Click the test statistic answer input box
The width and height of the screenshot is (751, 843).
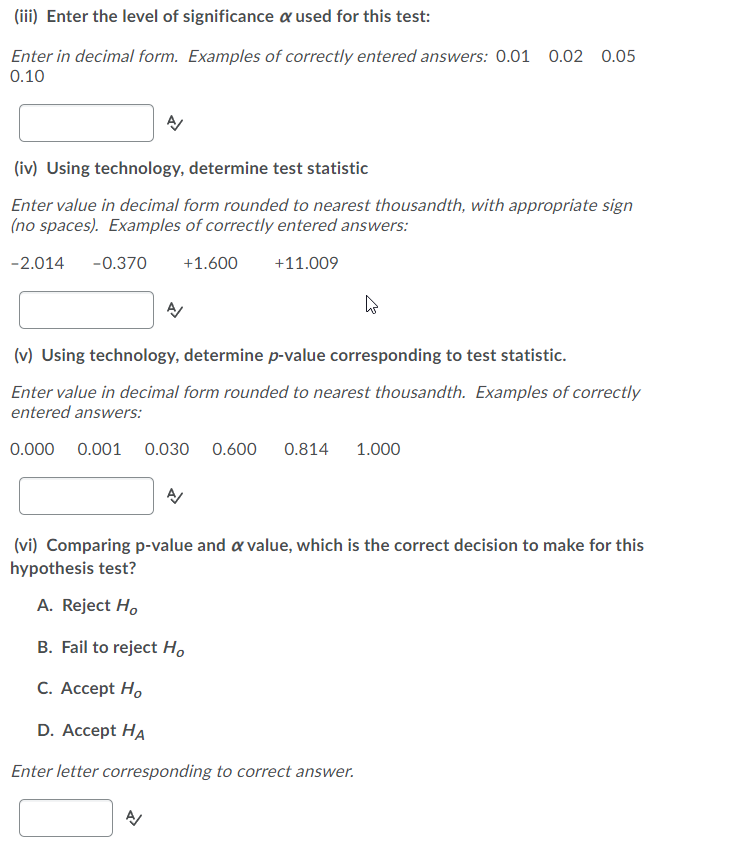(85, 309)
